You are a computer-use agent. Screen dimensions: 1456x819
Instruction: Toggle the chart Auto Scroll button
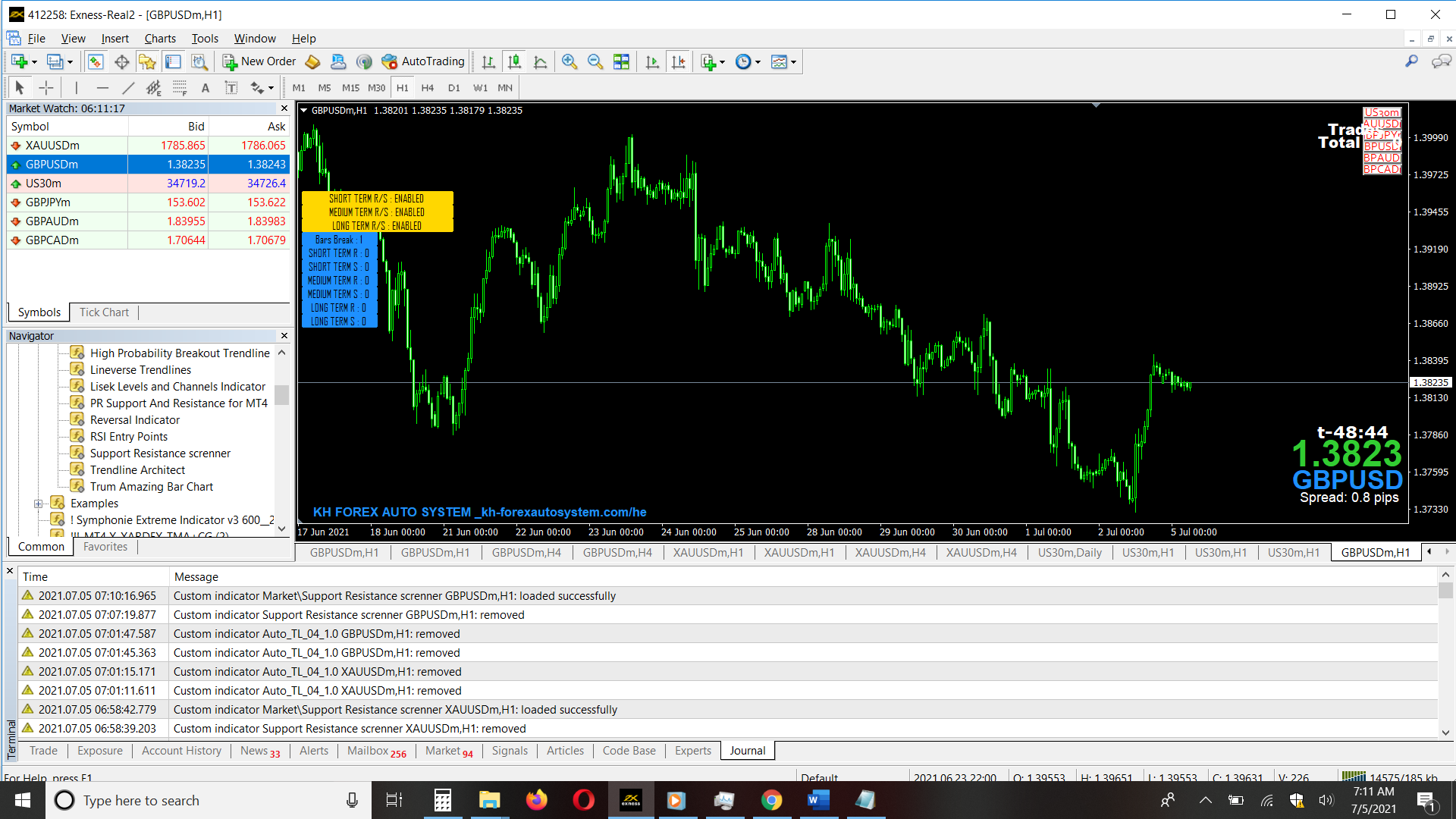point(652,62)
